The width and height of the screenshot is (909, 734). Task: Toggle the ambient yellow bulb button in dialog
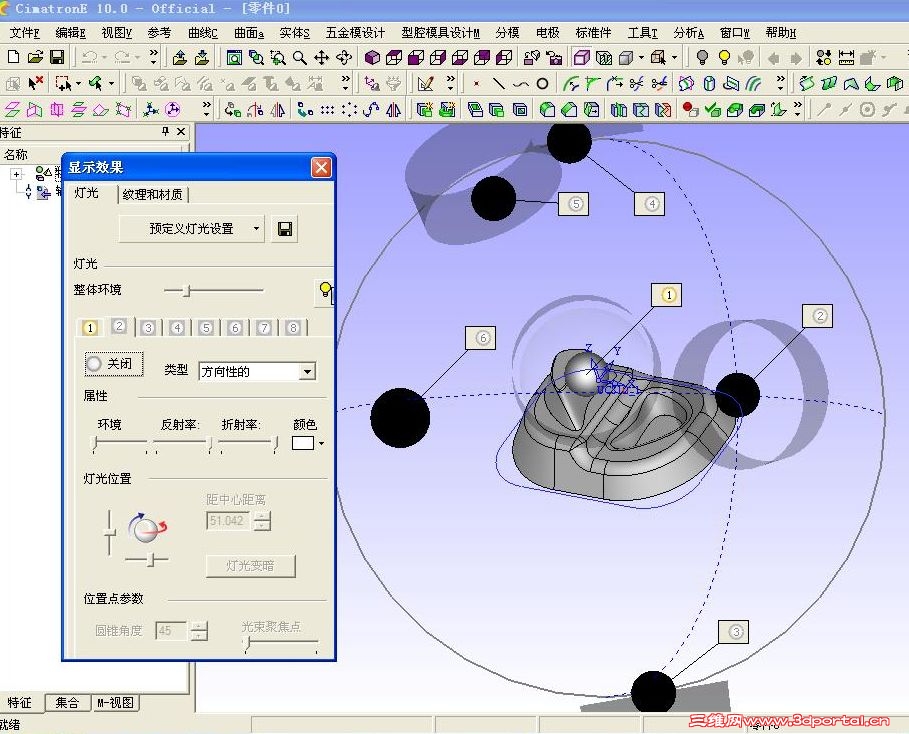[x=325, y=292]
